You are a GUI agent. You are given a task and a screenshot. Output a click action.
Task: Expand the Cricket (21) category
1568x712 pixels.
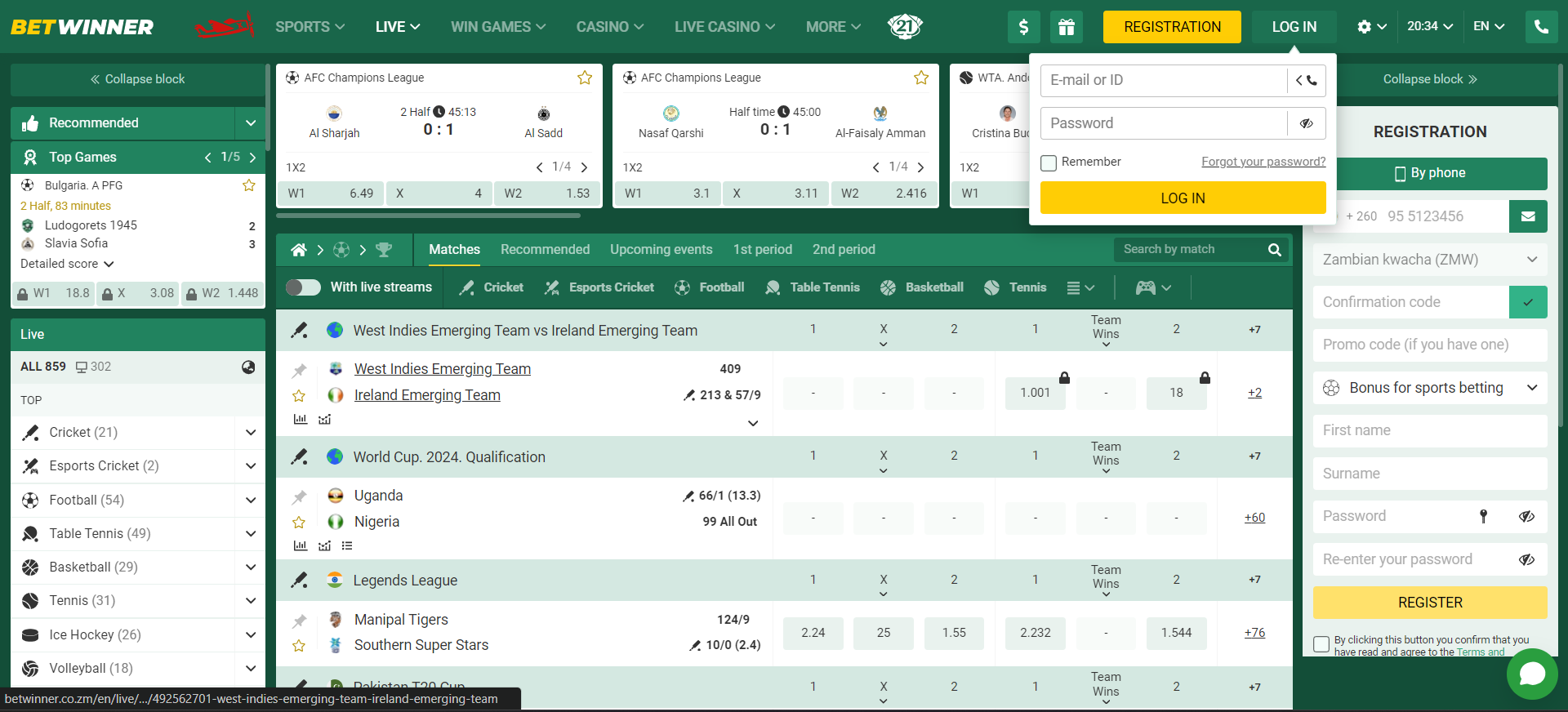pos(251,433)
